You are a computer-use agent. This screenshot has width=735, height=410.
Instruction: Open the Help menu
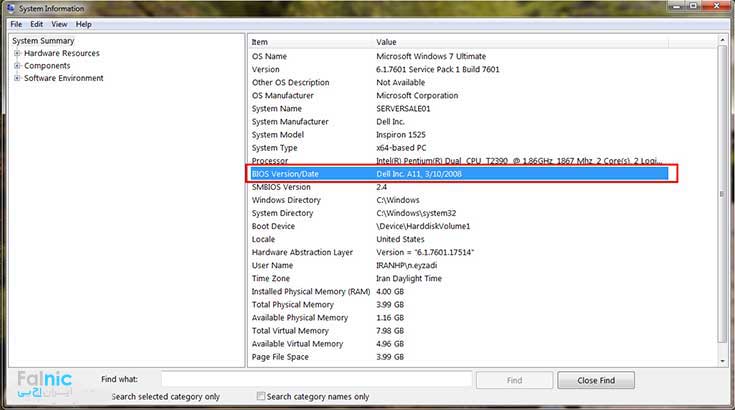click(x=83, y=24)
